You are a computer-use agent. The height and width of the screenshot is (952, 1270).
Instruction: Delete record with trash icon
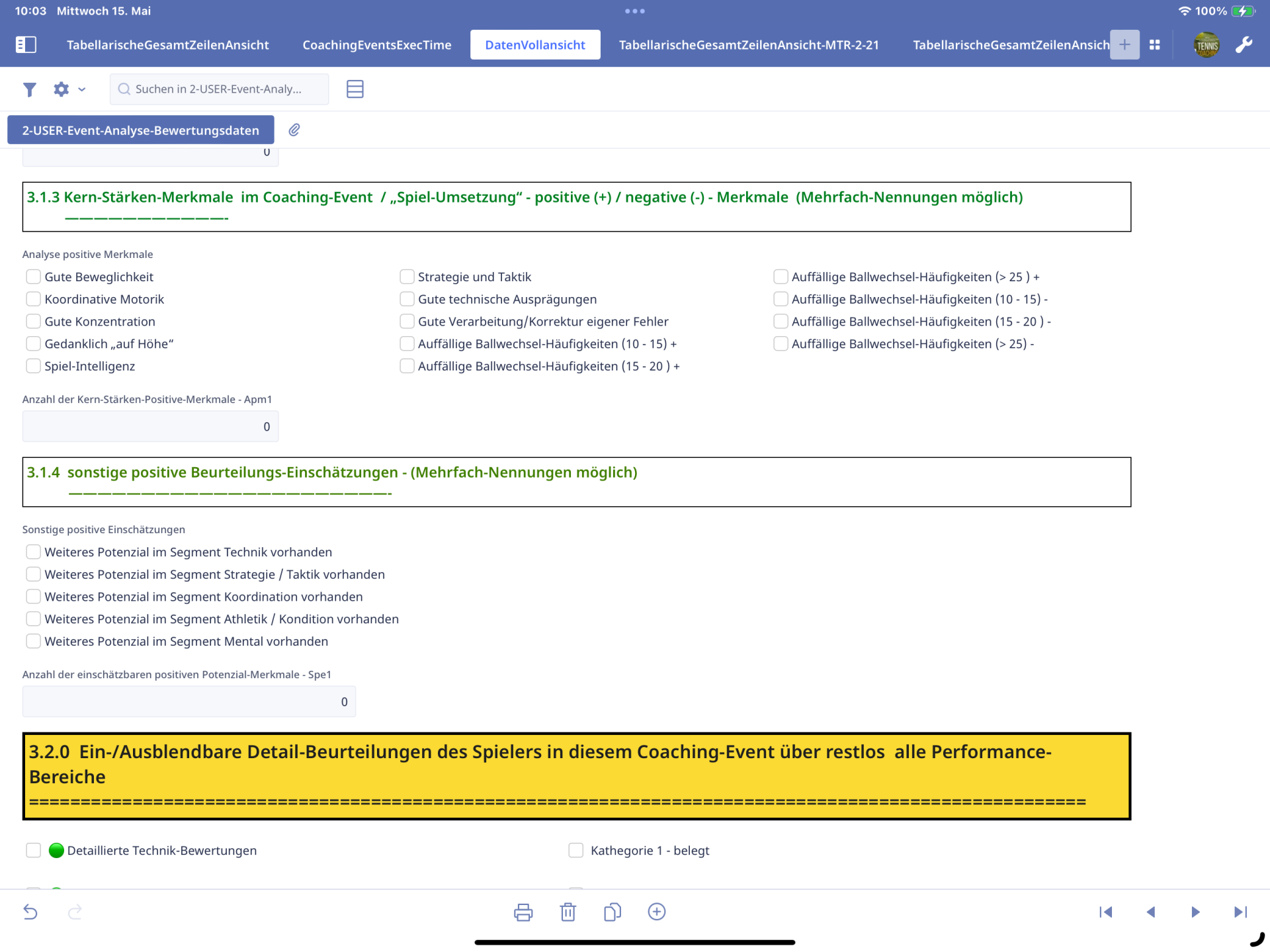(x=568, y=912)
